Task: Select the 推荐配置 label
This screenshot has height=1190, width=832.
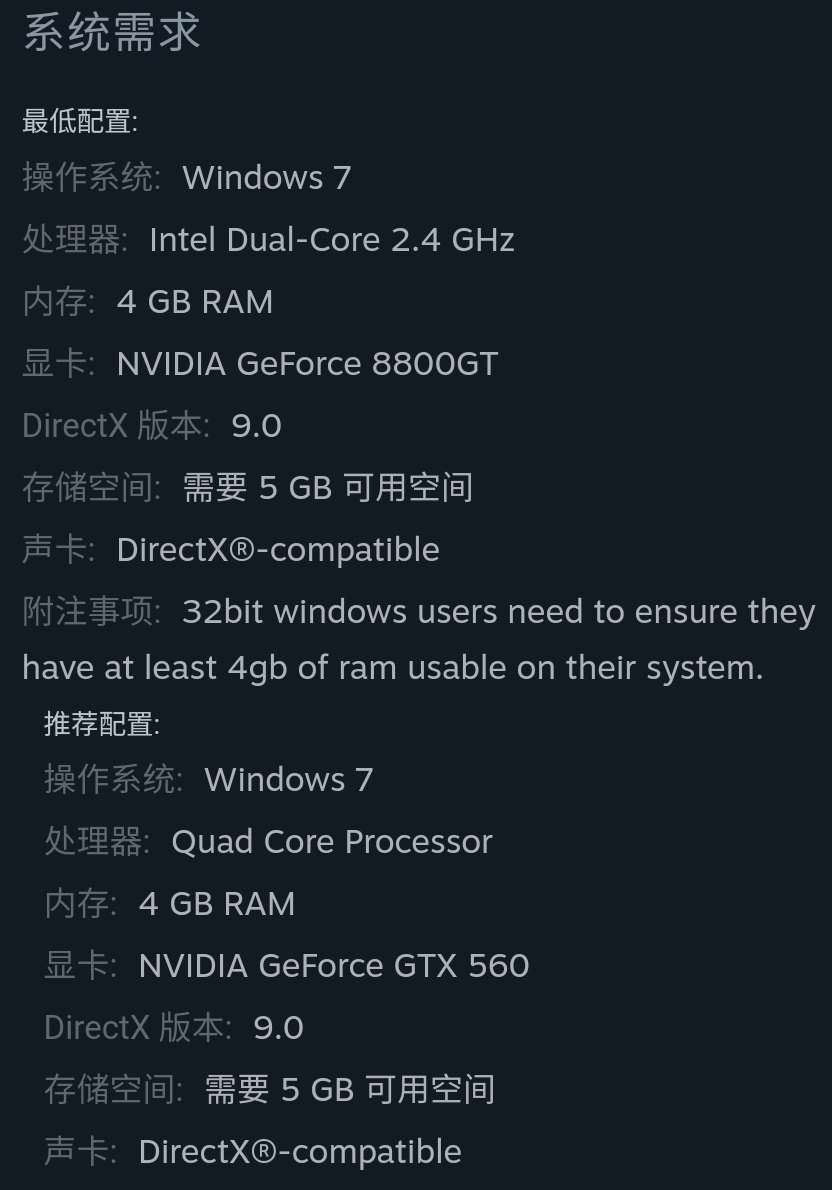Action: pos(102,724)
